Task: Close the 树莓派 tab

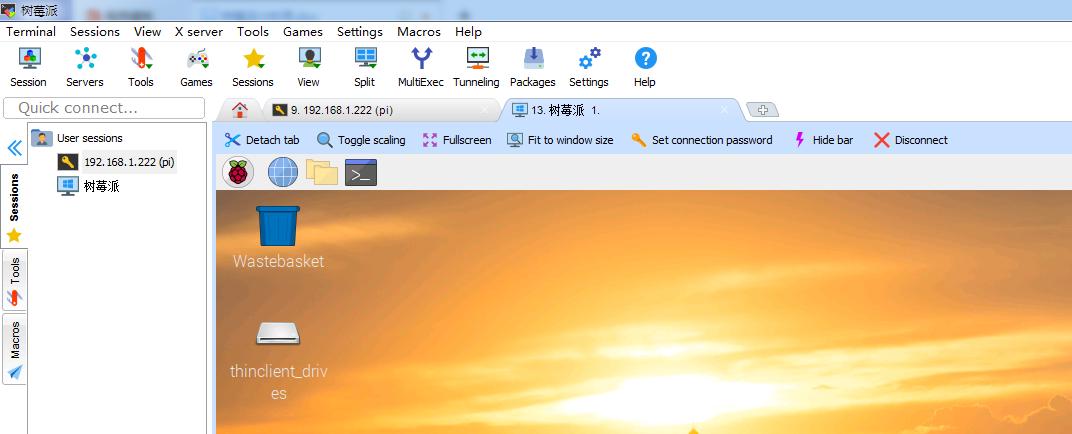Action: point(724,109)
